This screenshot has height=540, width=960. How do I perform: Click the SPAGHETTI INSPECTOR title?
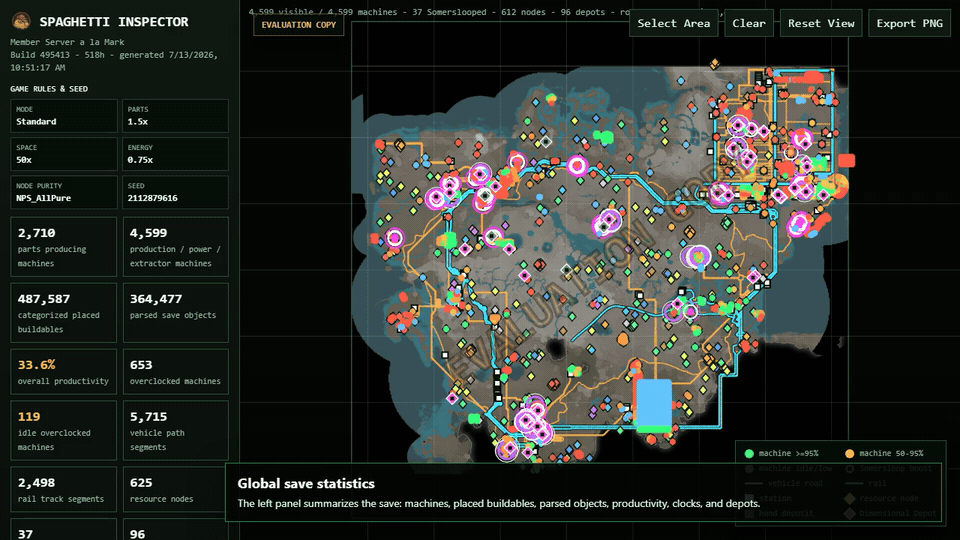114,22
